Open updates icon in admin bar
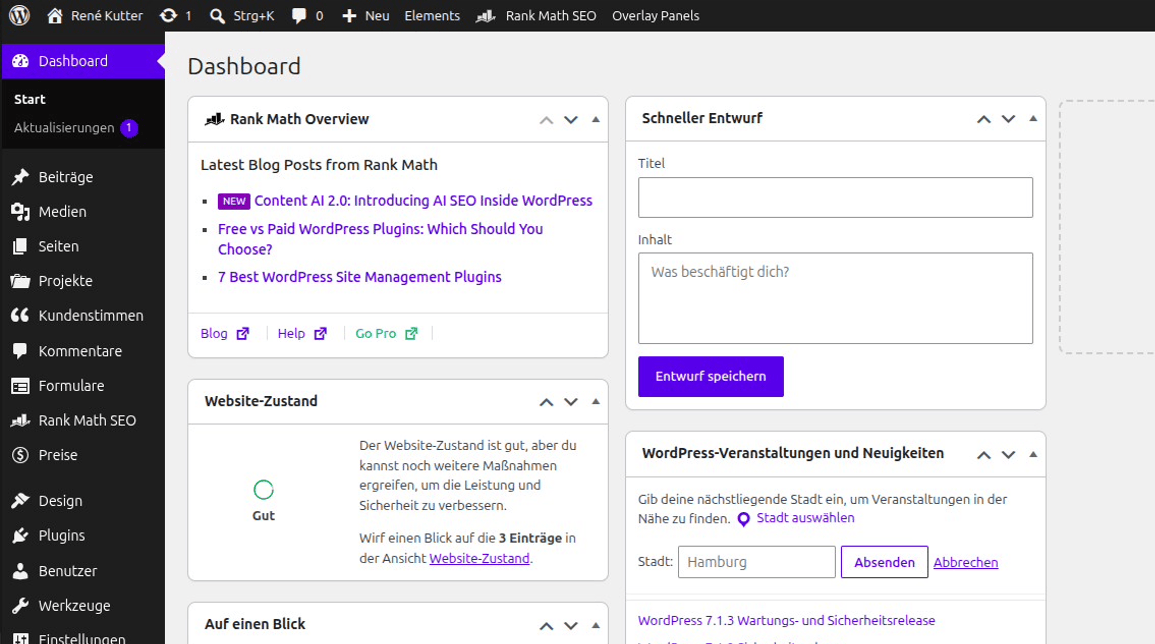The height and width of the screenshot is (644, 1155). coord(169,15)
